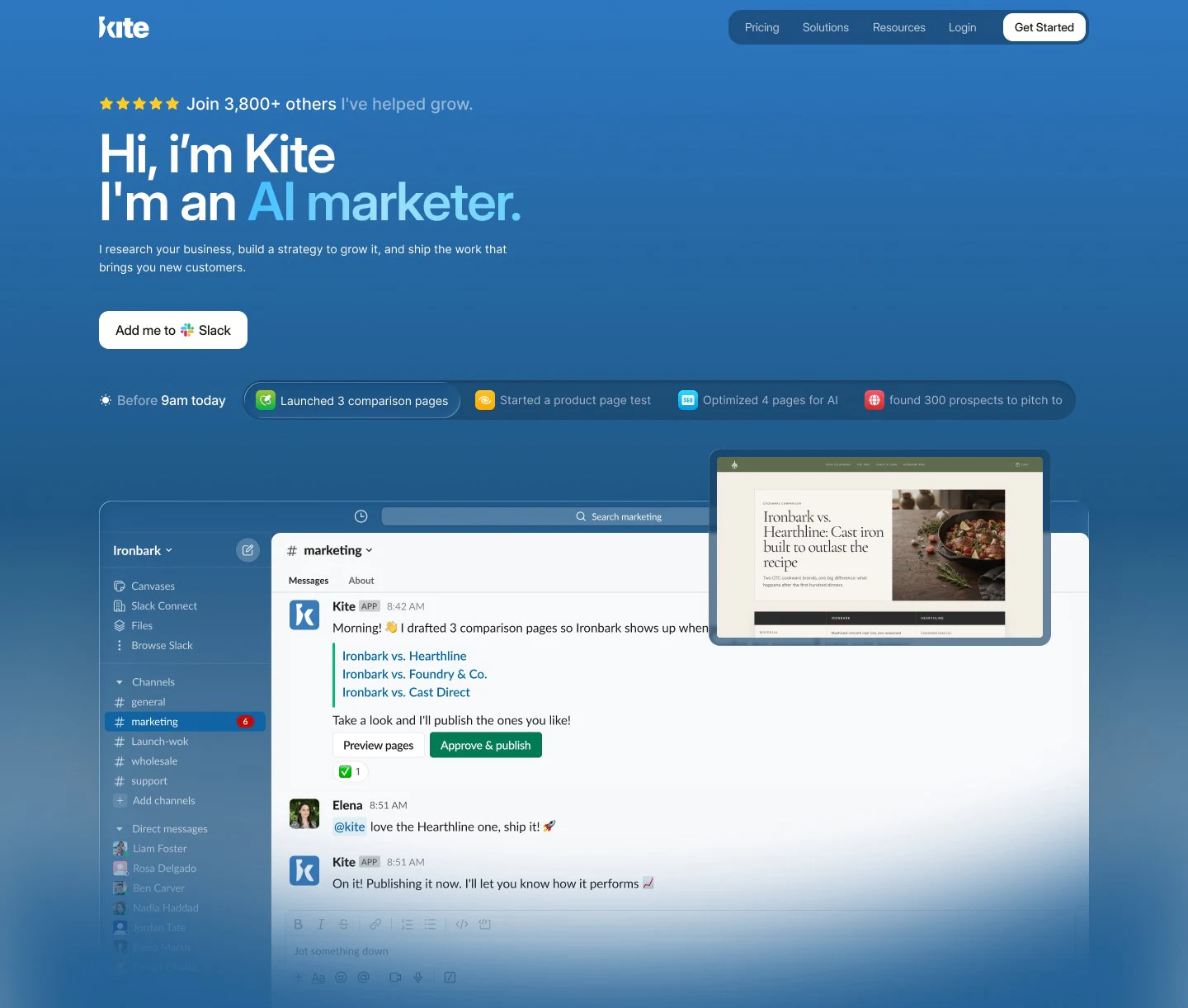Open the Resources menu in the top navigation
Image resolution: width=1188 pixels, height=1008 pixels.
pos(899,27)
